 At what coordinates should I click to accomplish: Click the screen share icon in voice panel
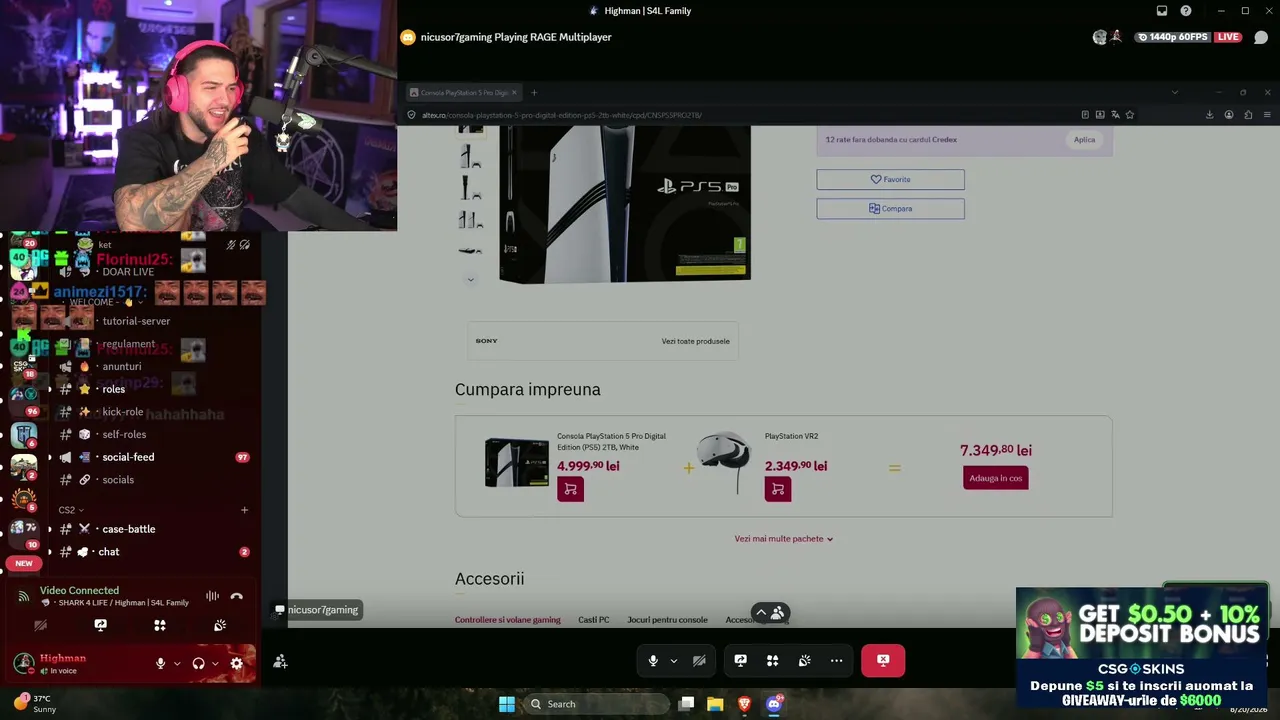[100, 625]
